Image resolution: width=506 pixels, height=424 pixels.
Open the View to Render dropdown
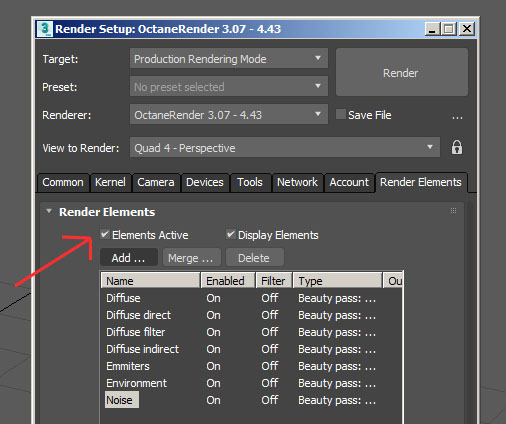(285, 147)
